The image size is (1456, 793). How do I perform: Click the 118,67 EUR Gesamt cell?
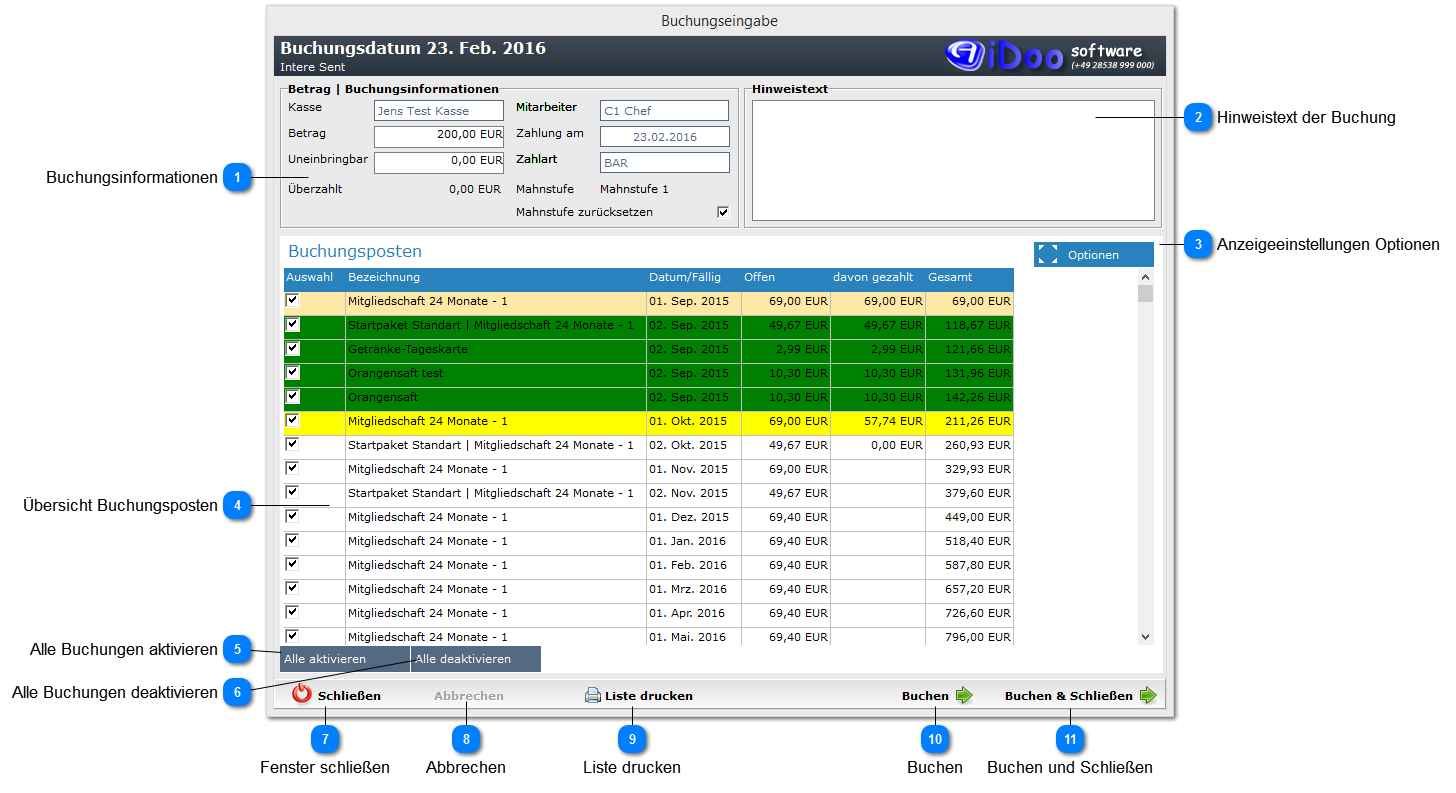969,325
